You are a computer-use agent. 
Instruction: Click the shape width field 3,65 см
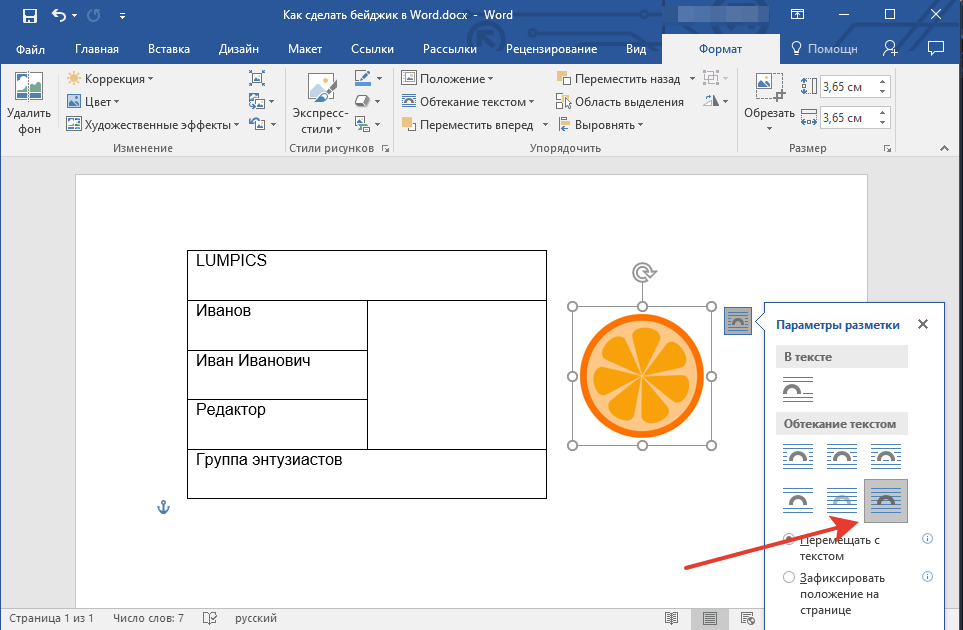tap(850, 117)
